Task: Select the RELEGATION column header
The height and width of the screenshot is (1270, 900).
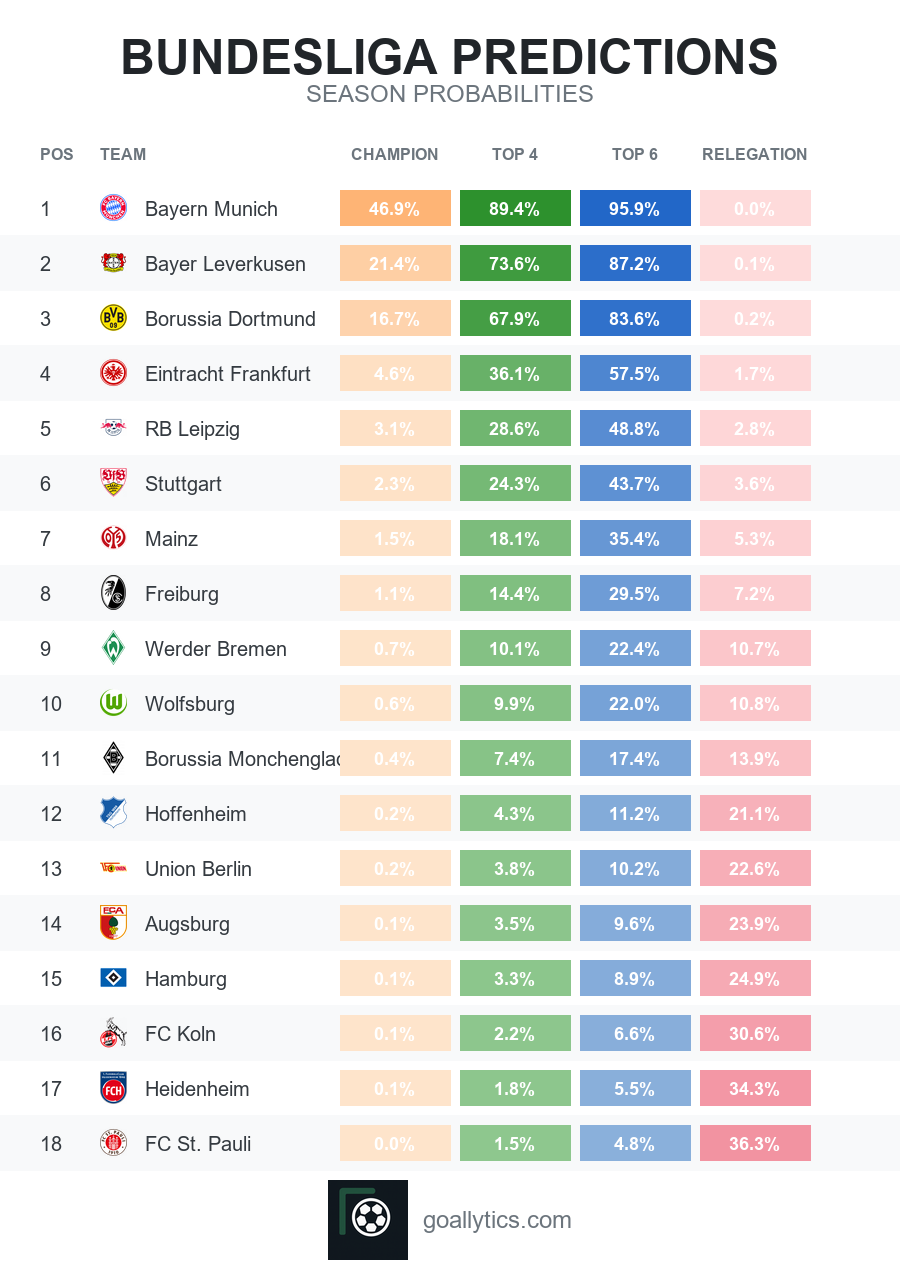Action: pos(755,154)
